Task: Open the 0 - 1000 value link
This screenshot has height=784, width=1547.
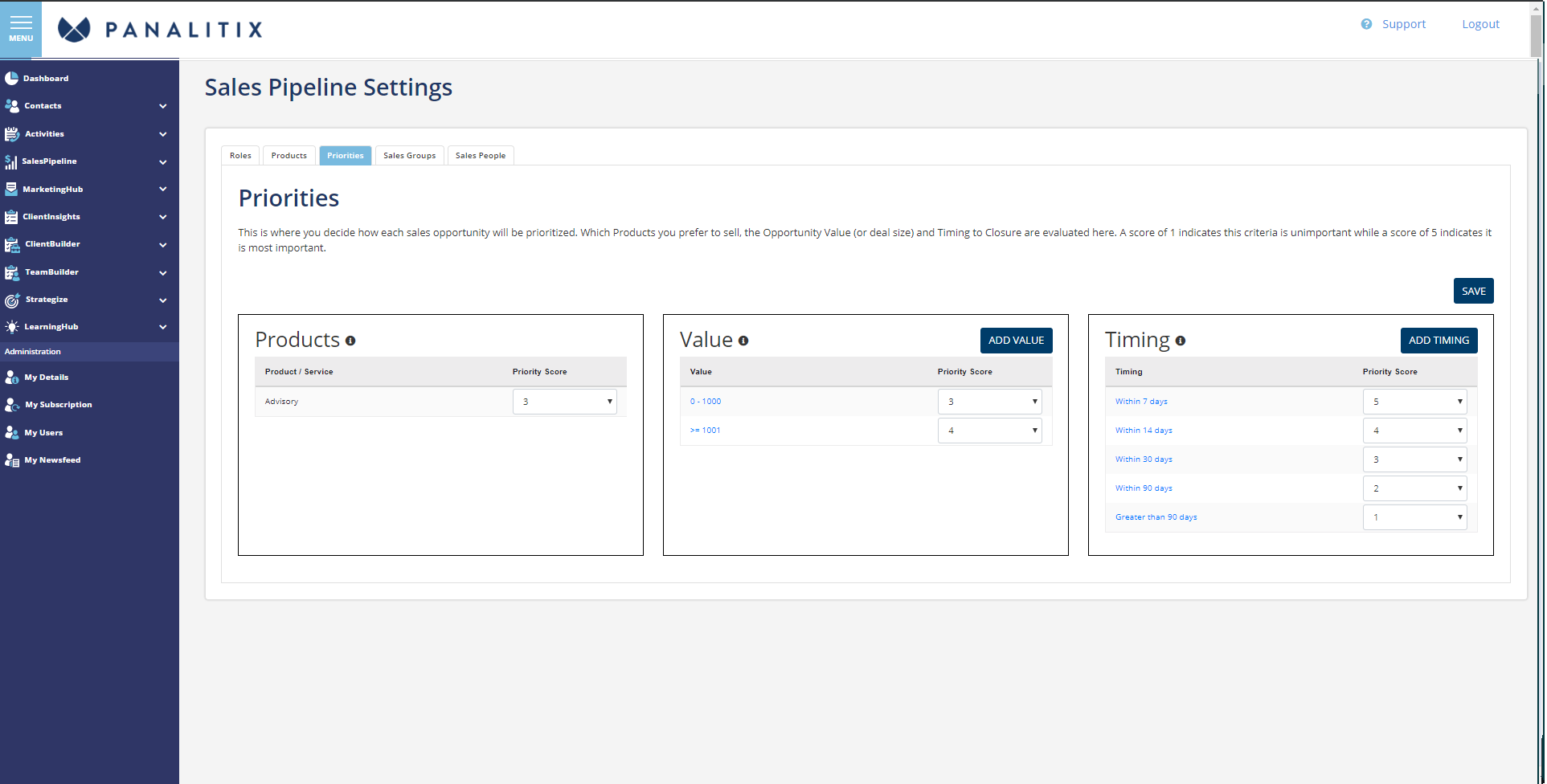Action: [706, 402]
